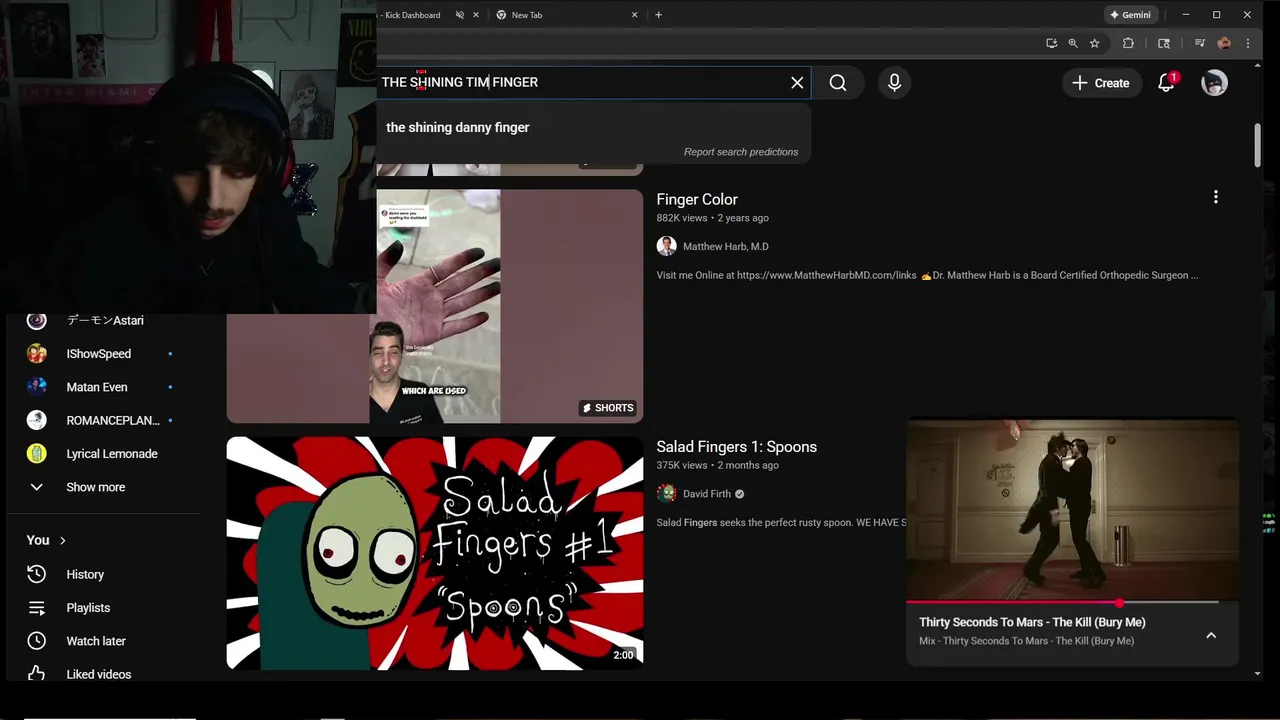Open Lyrical Lemonade subscription channel
This screenshot has width=1280, height=720.
[103, 454]
